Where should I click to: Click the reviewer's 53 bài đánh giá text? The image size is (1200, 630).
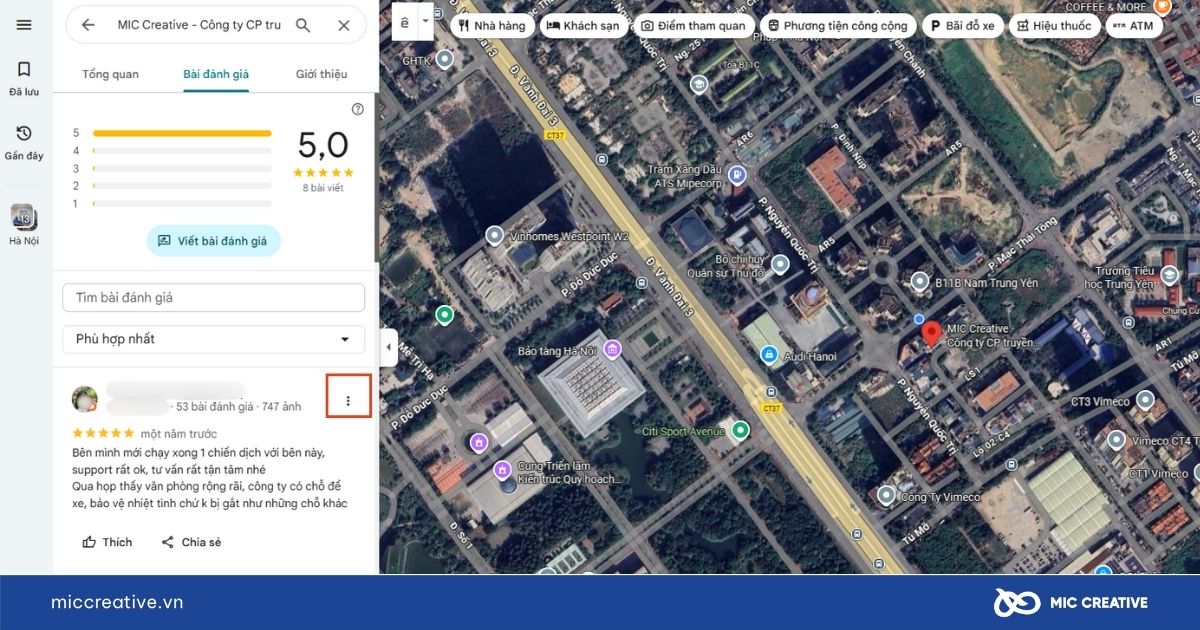[x=214, y=407]
